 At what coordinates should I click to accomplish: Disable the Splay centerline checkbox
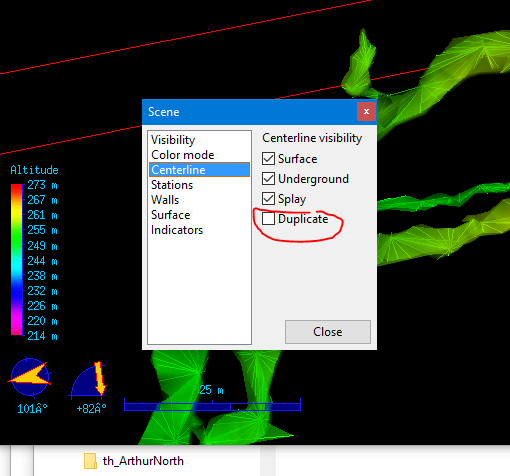click(x=268, y=199)
